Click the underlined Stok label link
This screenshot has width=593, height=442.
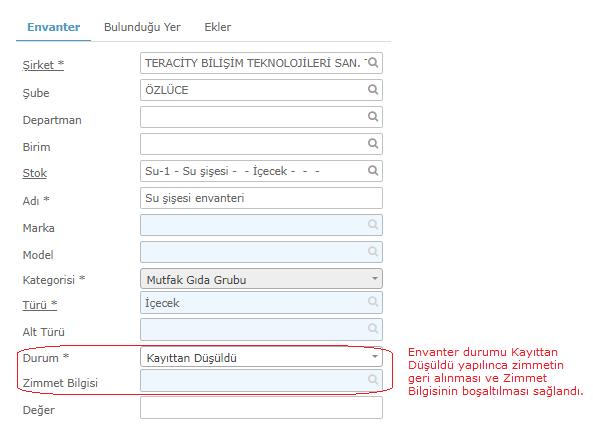click(x=34, y=173)
